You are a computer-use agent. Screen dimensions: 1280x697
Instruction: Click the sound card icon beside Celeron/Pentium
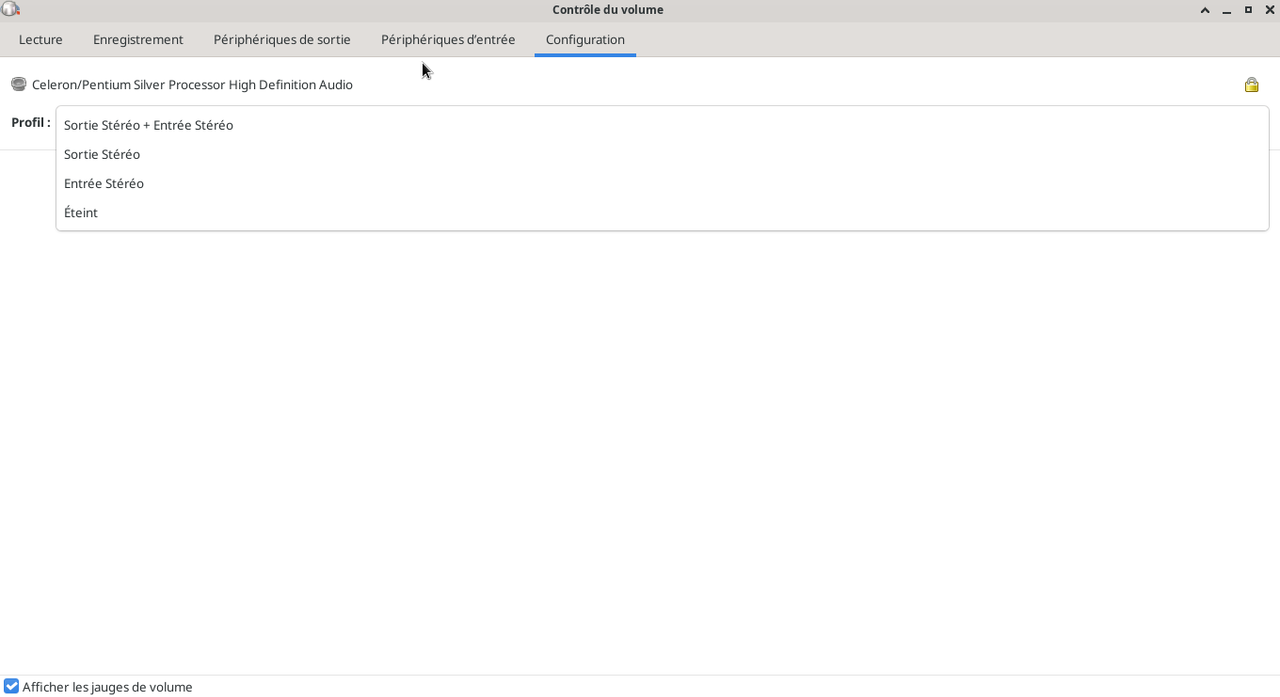pyautogui.click(x=18, y=84)
